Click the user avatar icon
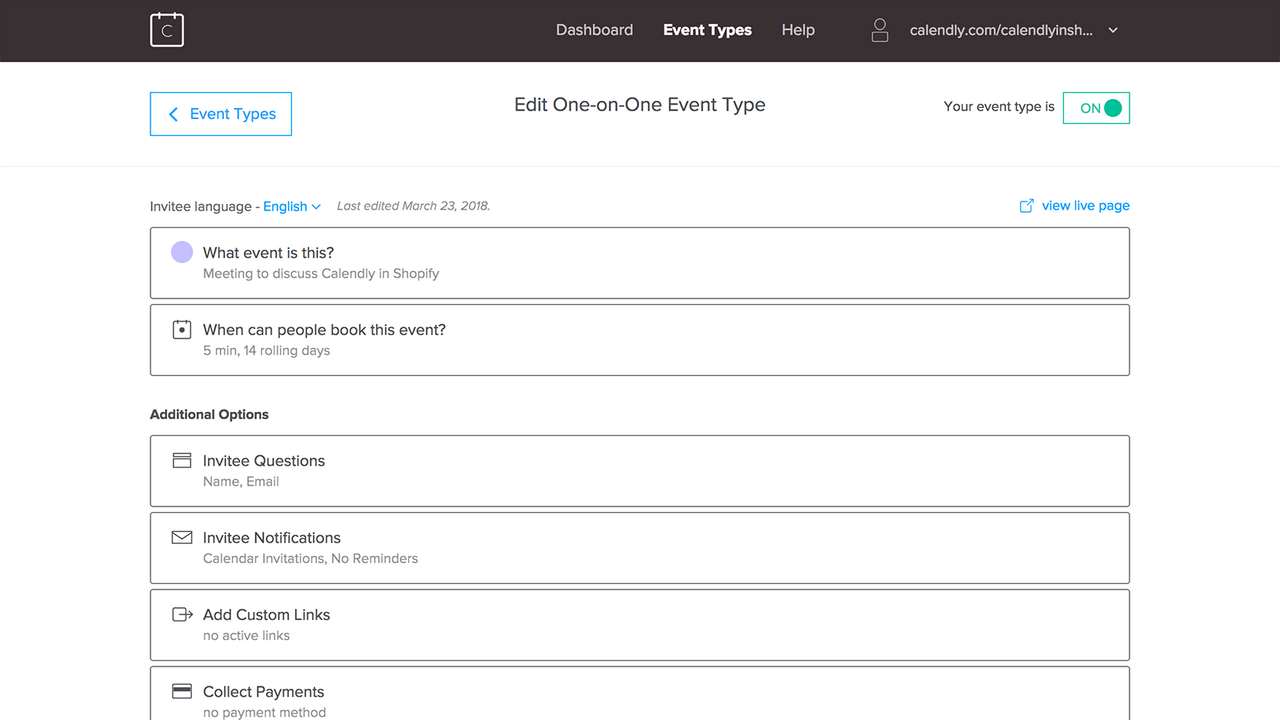Screen dimensions: 1280x720 pos(880,30)
